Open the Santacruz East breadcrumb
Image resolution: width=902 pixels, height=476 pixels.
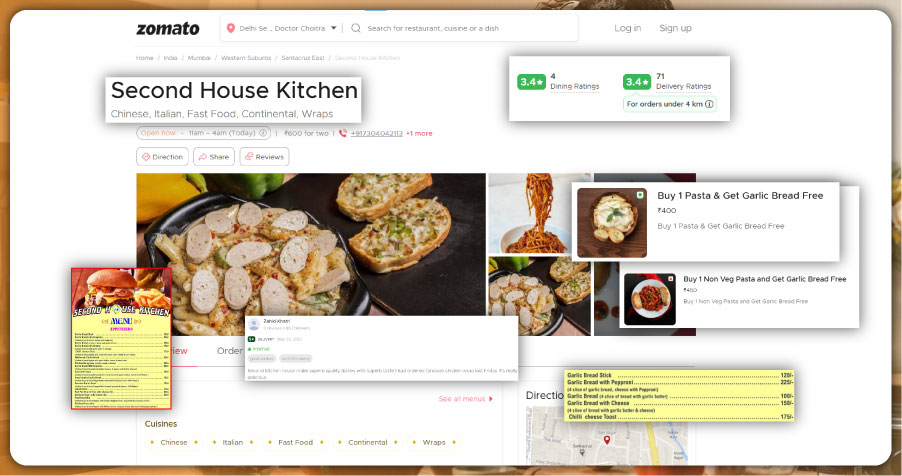click(x=308, y=58)
